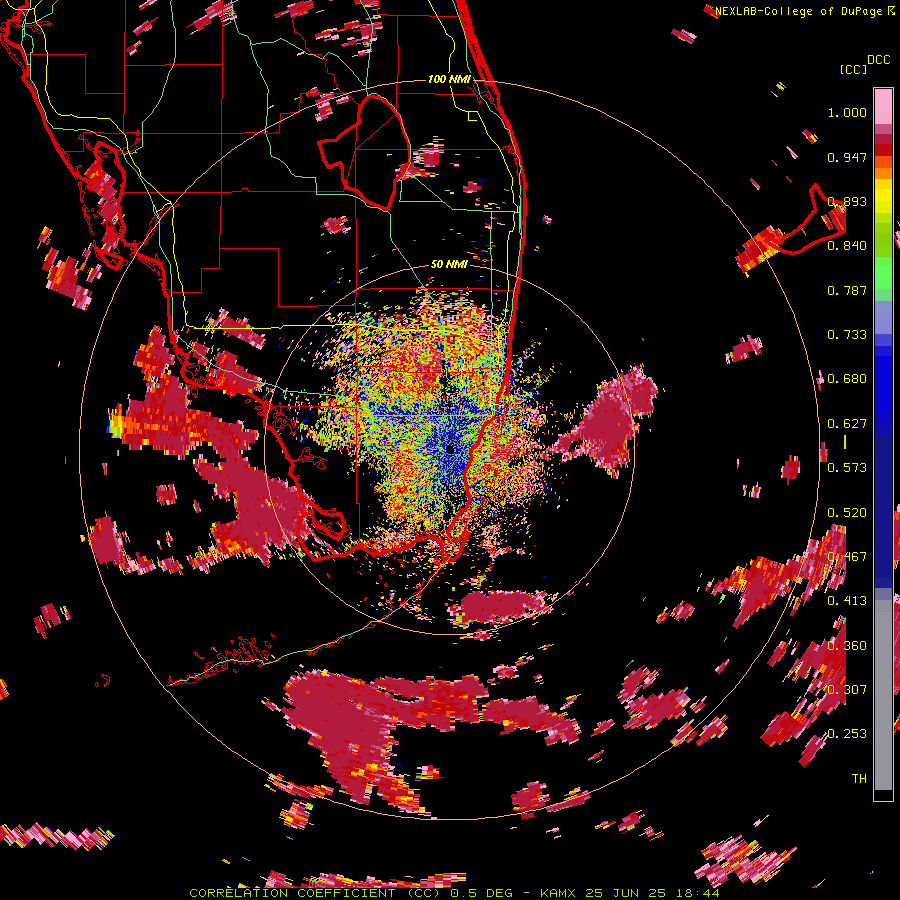The height and width of the screenshot is (900, 900).
Task: Click the 0.627 legend value
Action: coord(847,424)
